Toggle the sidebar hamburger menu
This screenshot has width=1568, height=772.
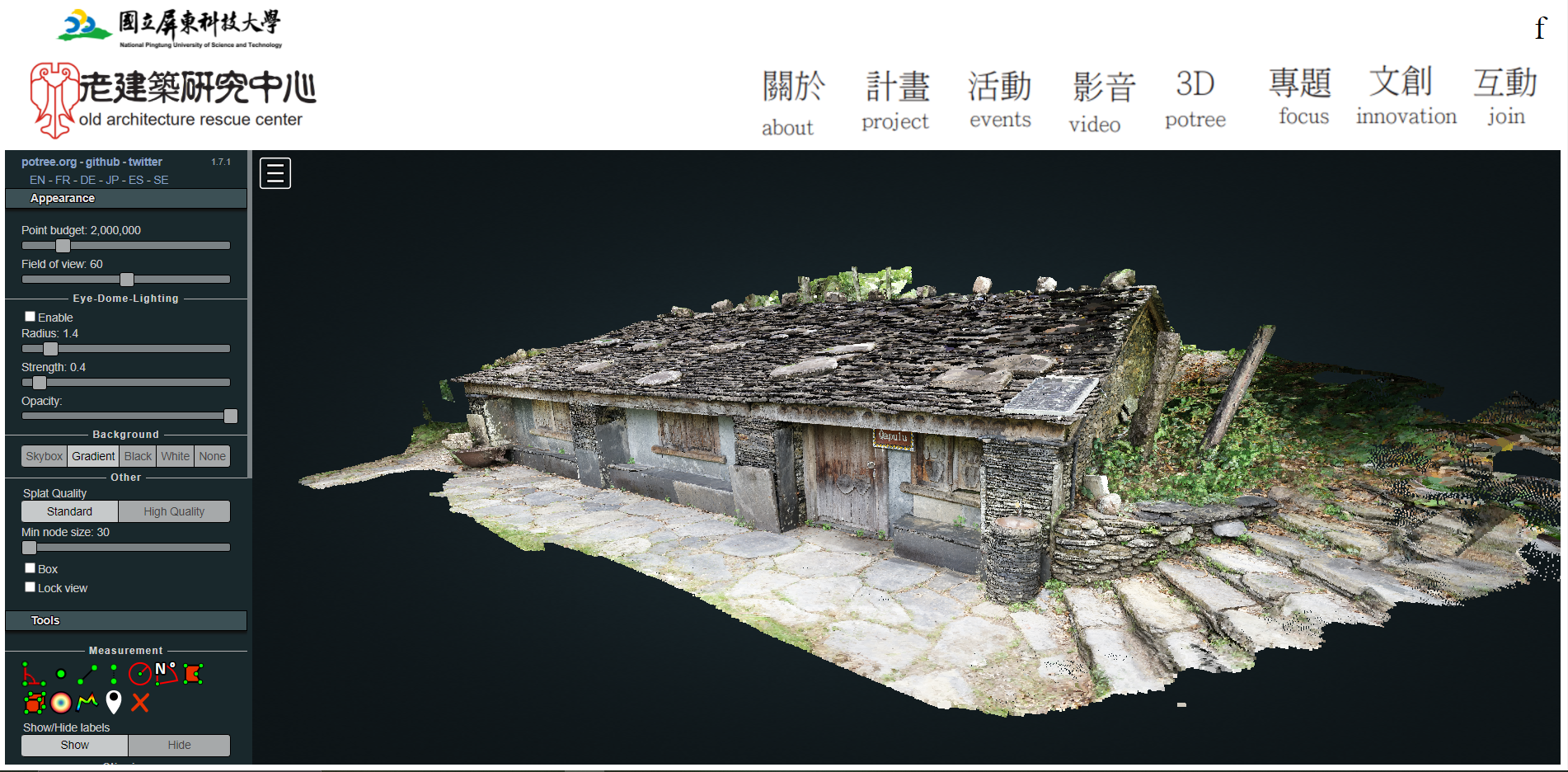[275, 173]
